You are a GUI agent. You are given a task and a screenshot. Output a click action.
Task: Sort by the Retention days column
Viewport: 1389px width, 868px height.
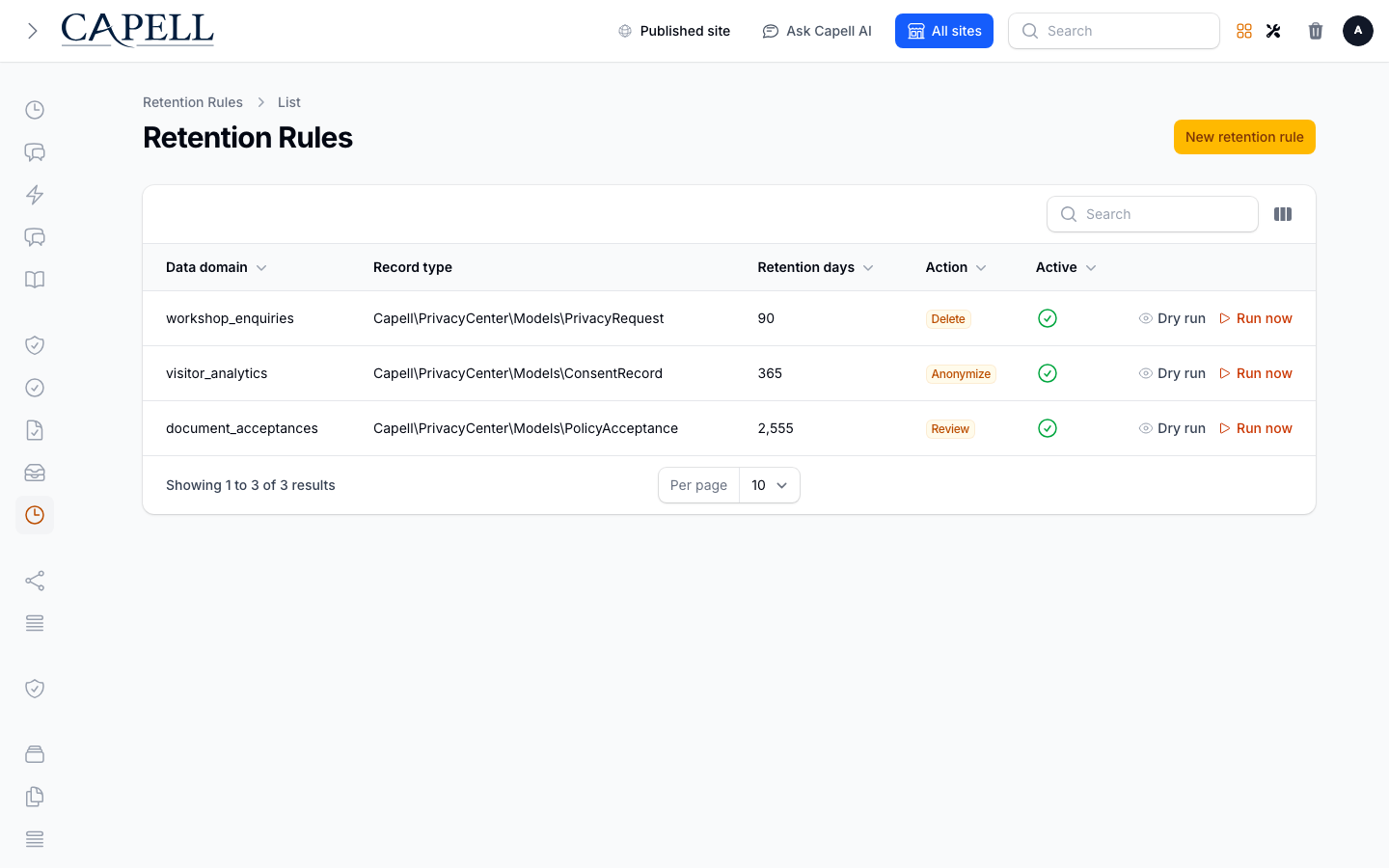pyautogui.click(x=815, y=267)
